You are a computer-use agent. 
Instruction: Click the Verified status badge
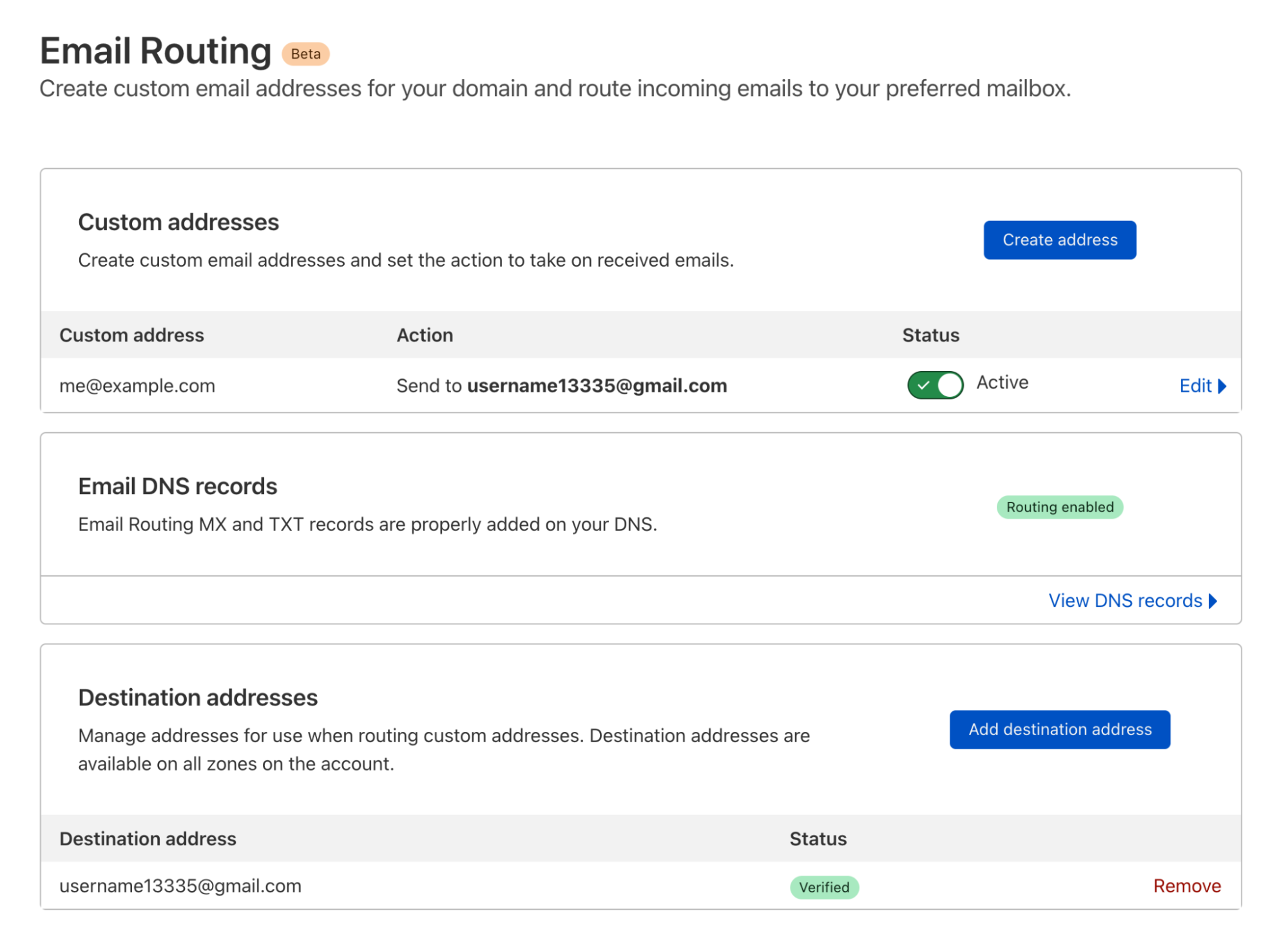coord(824,887)
